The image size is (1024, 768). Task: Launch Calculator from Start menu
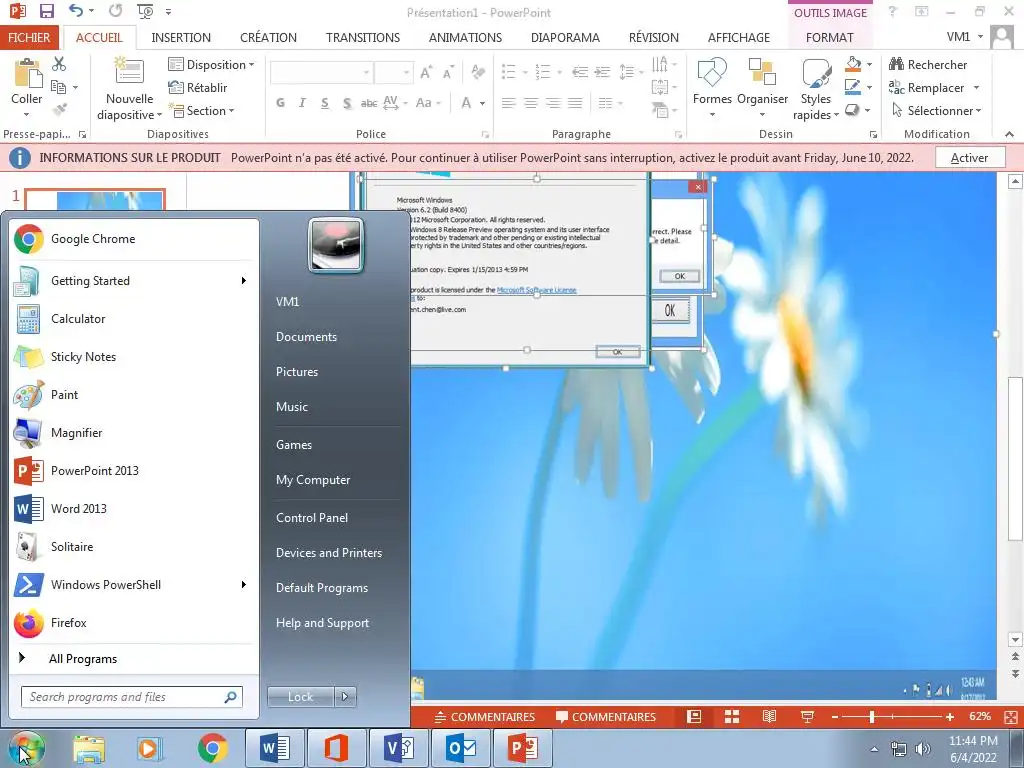[x=135, y=319]
